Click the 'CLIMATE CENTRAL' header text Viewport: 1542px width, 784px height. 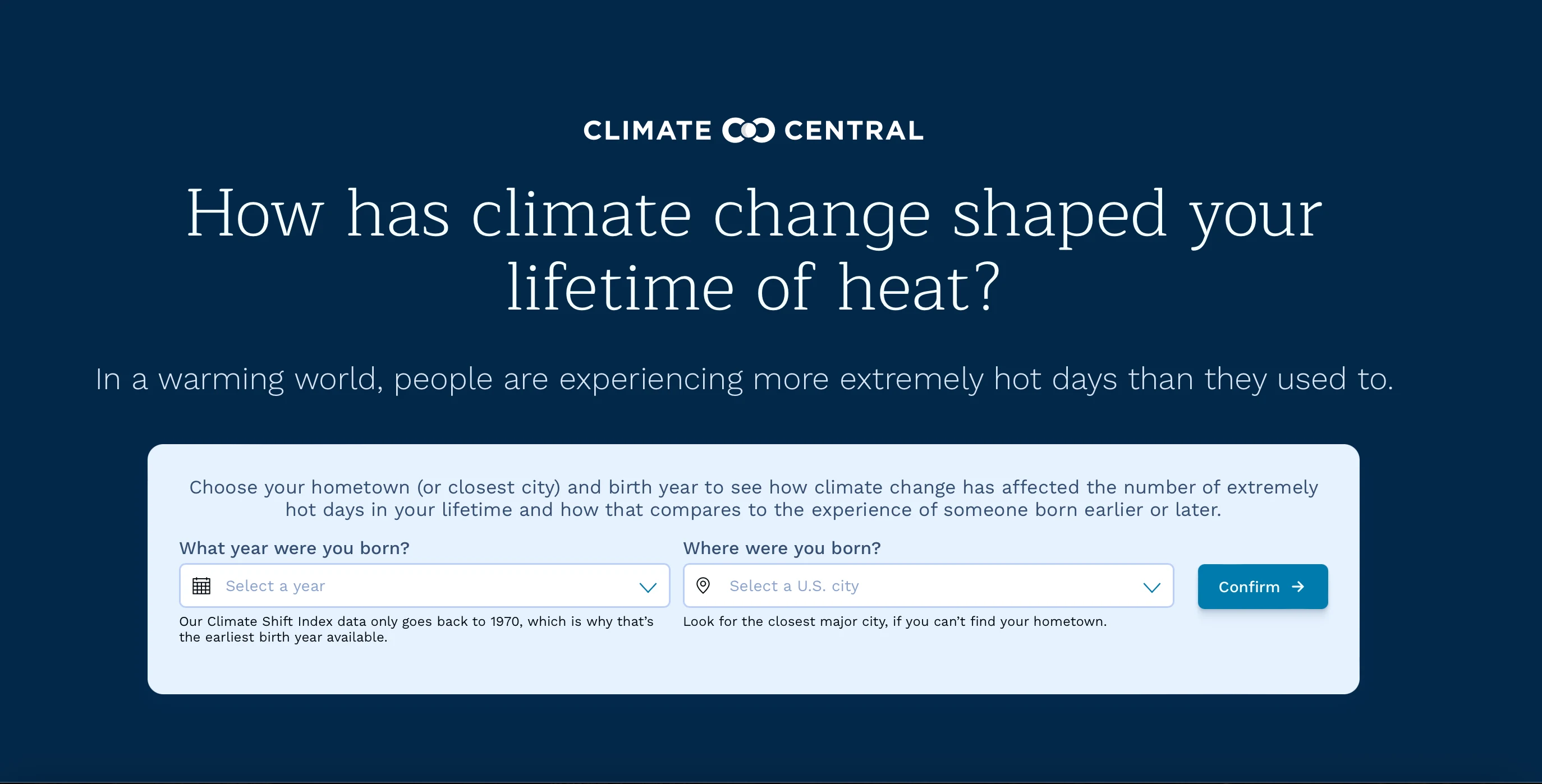point(752,130)
